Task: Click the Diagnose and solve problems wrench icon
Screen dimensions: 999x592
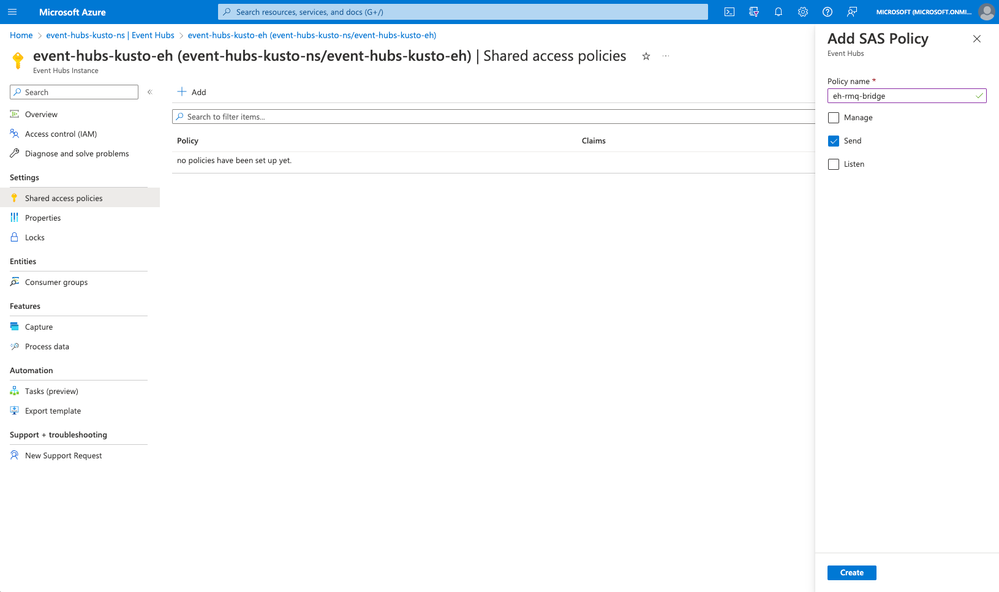Action: pos(15,154)
